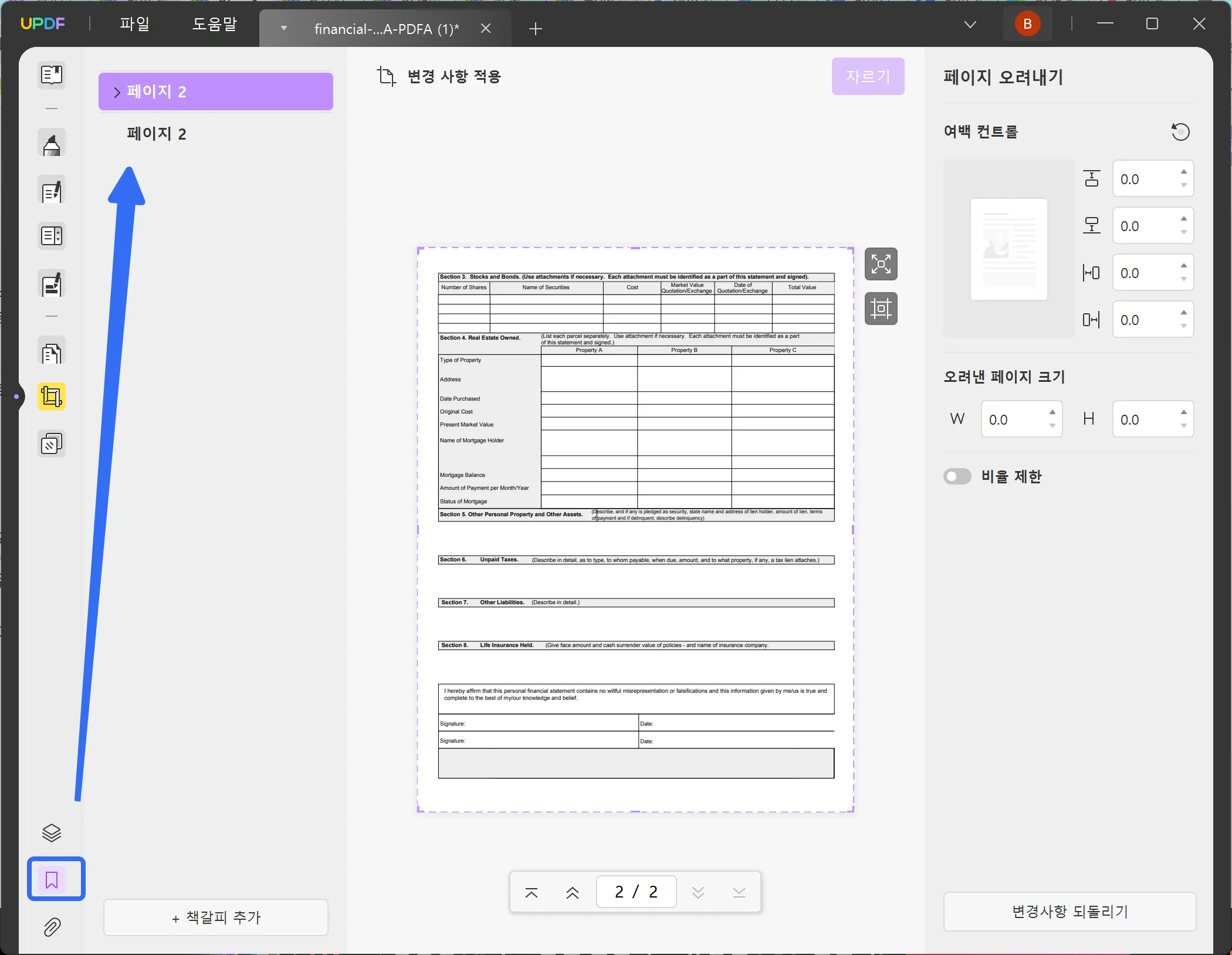Go to next page arrow
The height and width of the screenshot is (955, 1232).
pyautogui.click(x=698, y=892)
